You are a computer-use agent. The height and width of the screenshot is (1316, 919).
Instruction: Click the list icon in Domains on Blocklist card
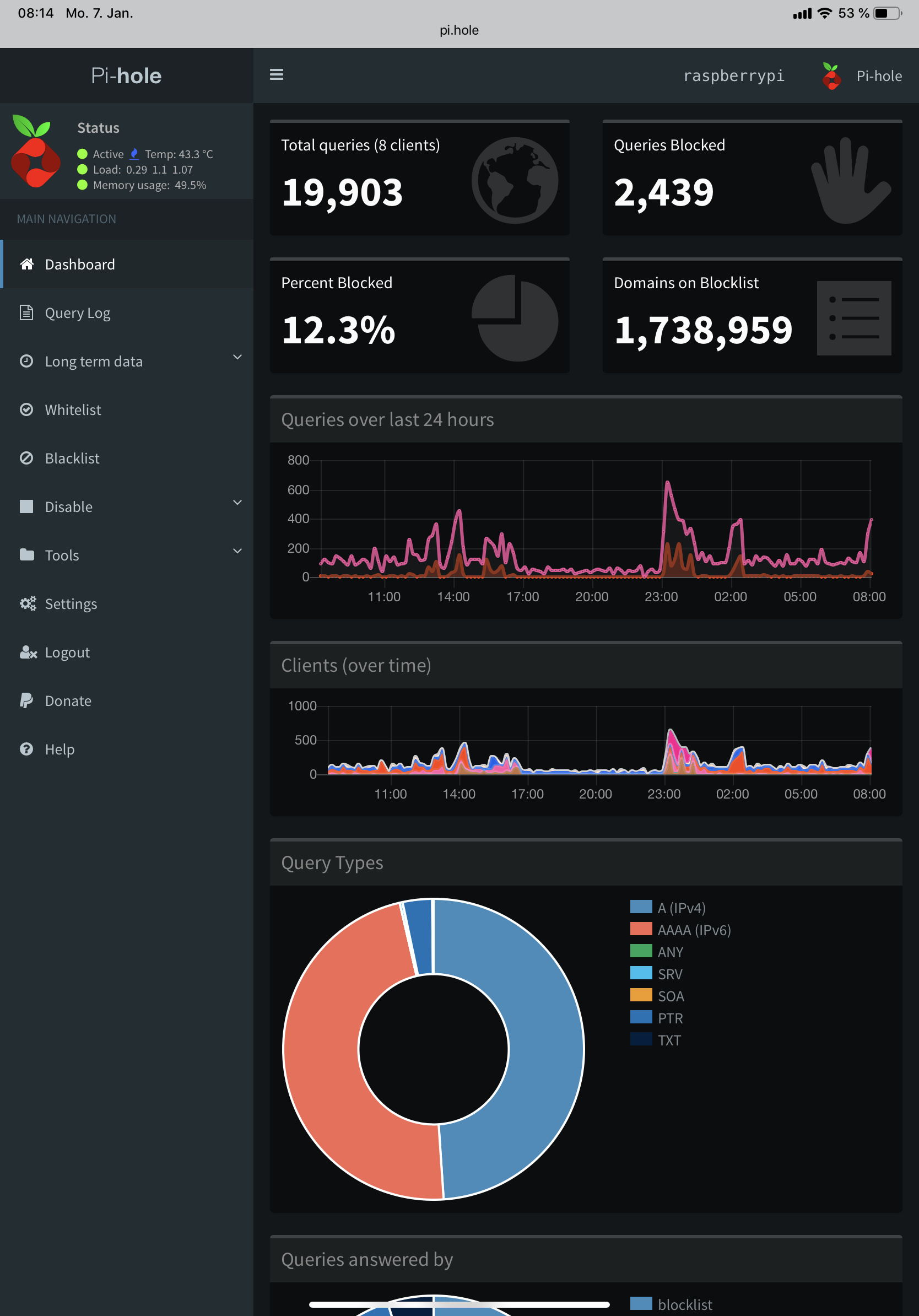(x=853, y=318)
